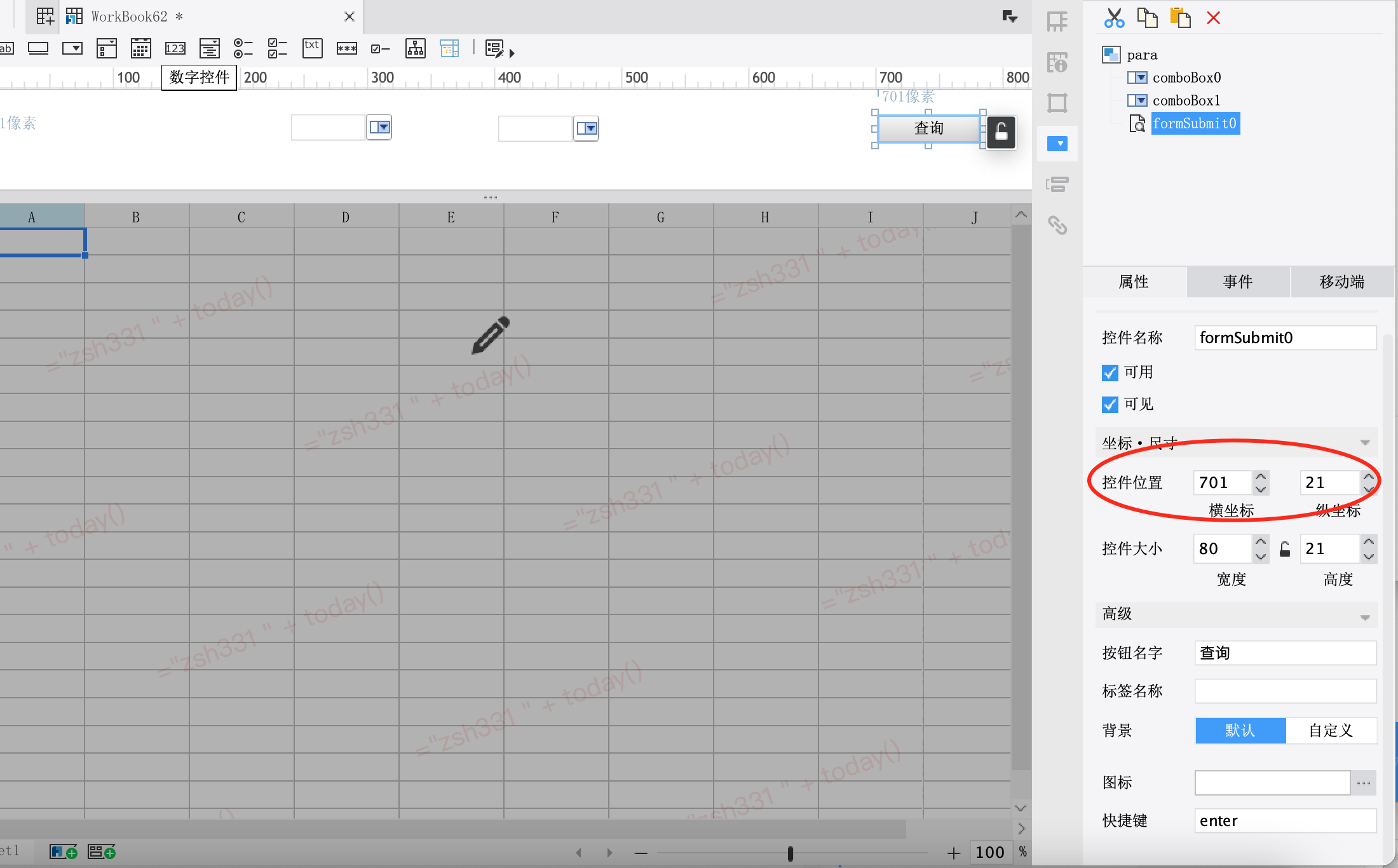Open the predefined widgets edit icon
1398x868 pixels.
(495, 48)
